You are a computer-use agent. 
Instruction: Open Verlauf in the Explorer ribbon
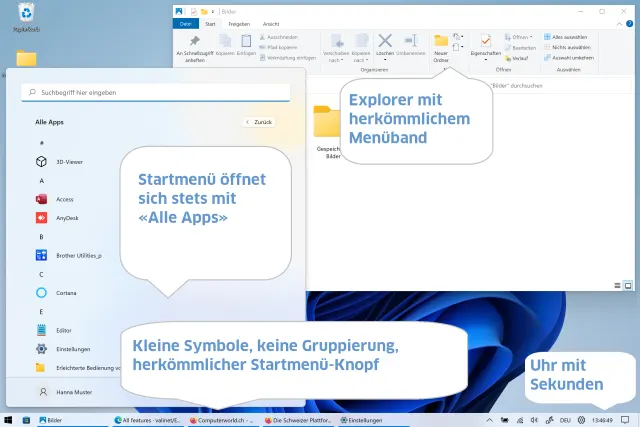pyautogui.click(x=517, y=58)
